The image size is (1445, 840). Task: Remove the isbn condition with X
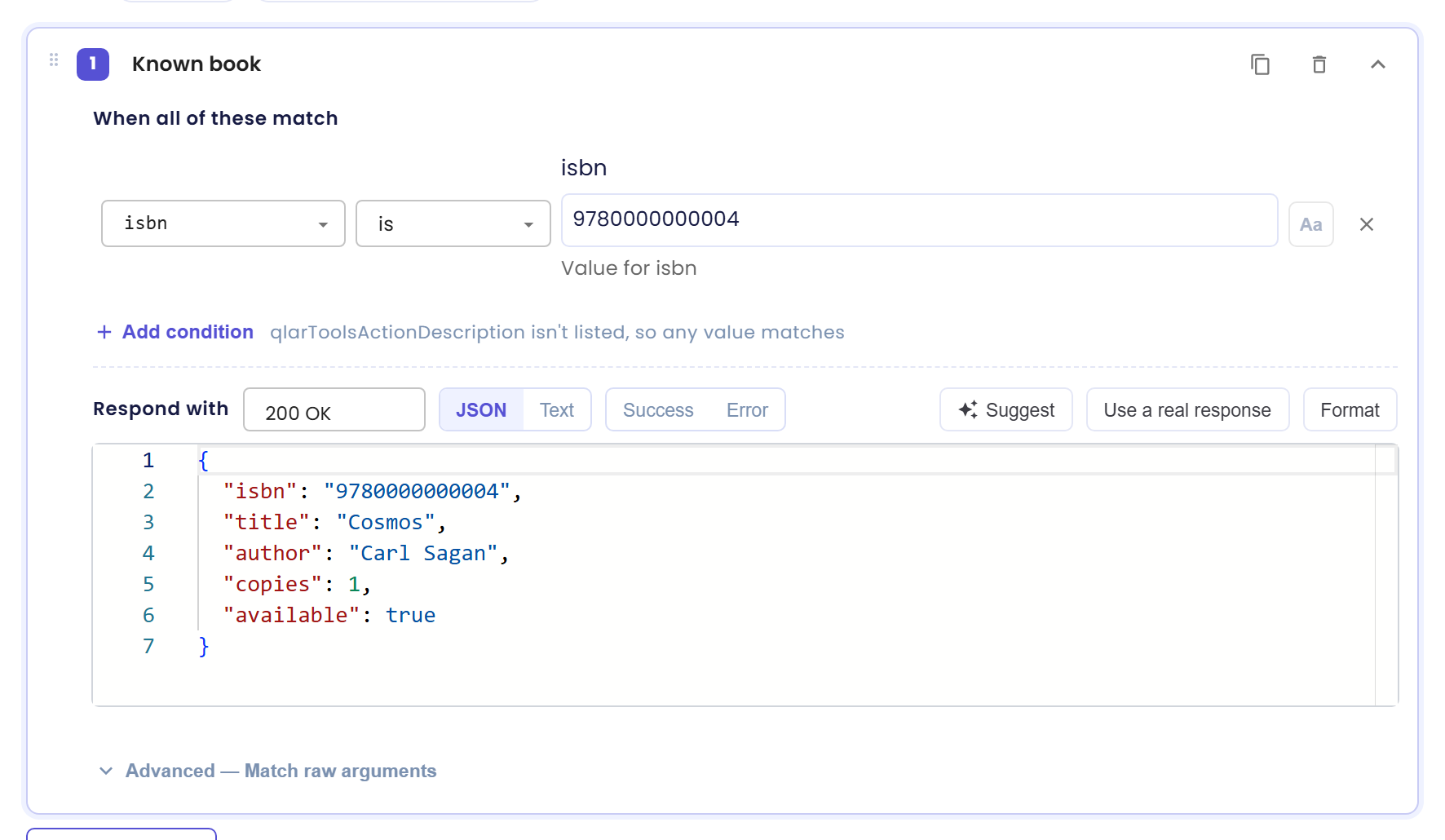[x=1367, y=224]
